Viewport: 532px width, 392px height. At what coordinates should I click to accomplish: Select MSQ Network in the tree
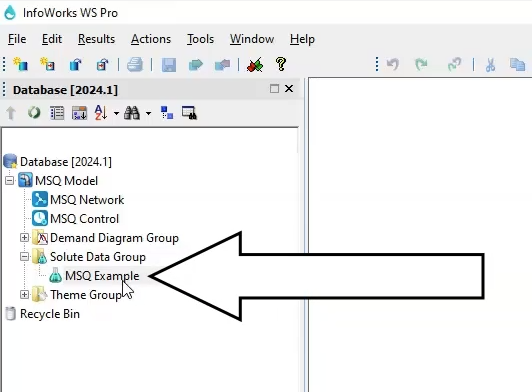click(x=87, y=200)
